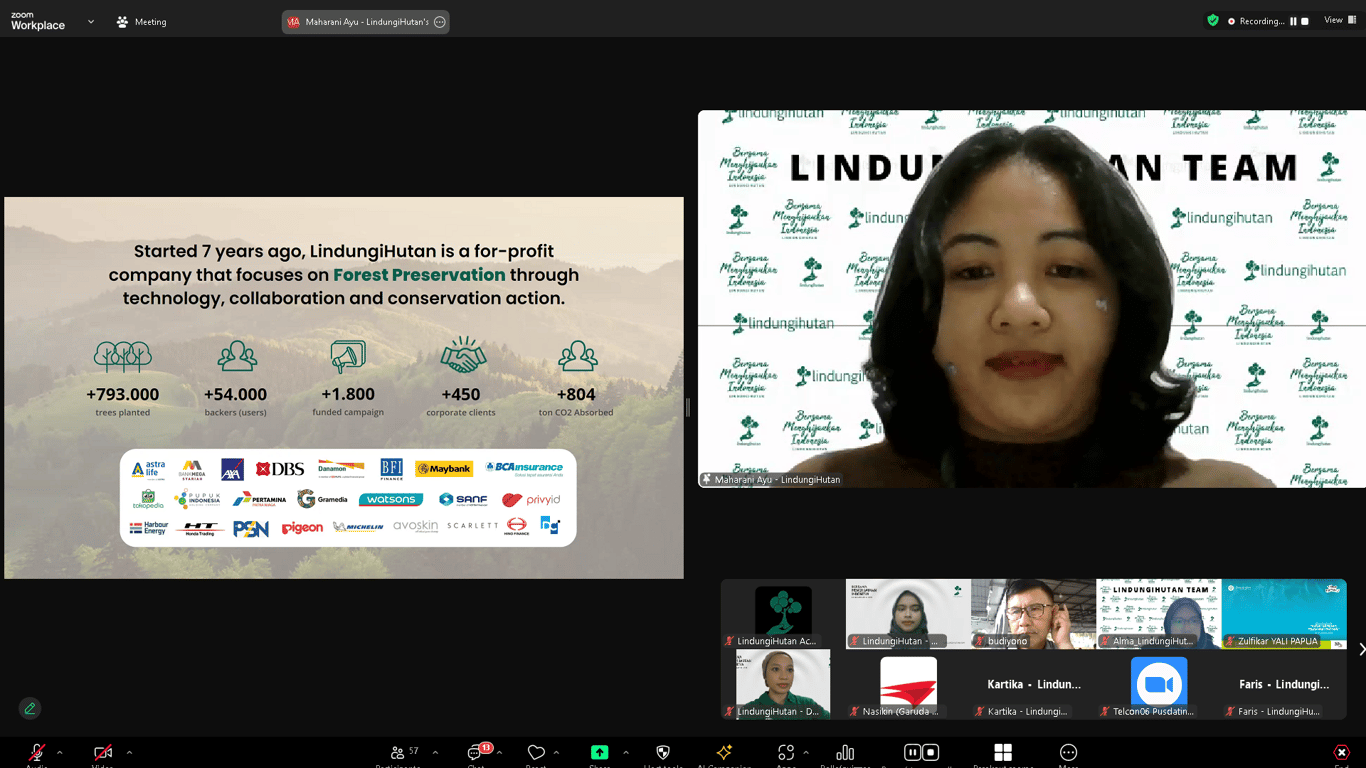Open the Participants panel showing 57
The width and height of the screenshot is (1366, 768).
click(404, 753)
